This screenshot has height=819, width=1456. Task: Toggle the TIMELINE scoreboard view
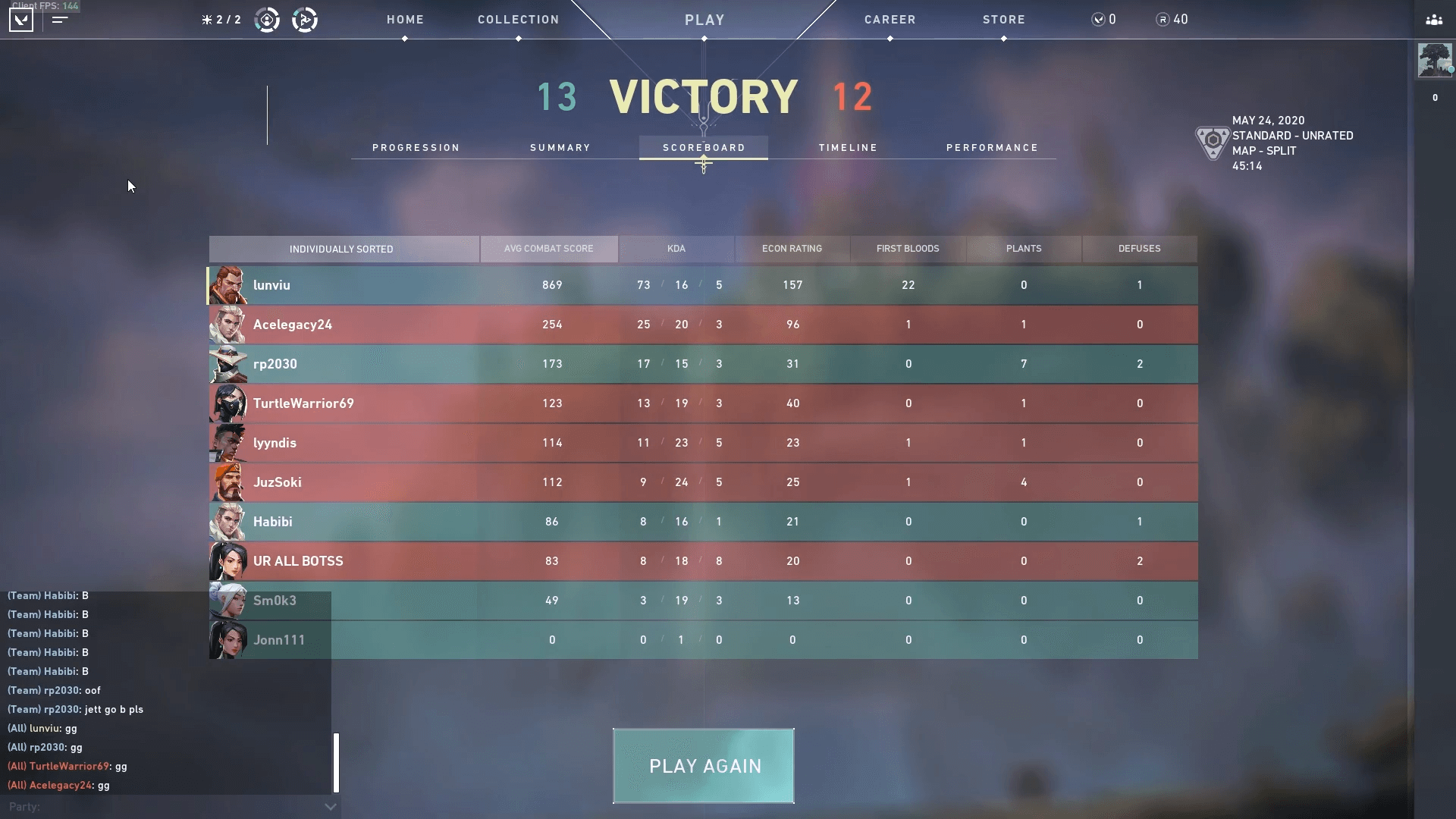848,147
